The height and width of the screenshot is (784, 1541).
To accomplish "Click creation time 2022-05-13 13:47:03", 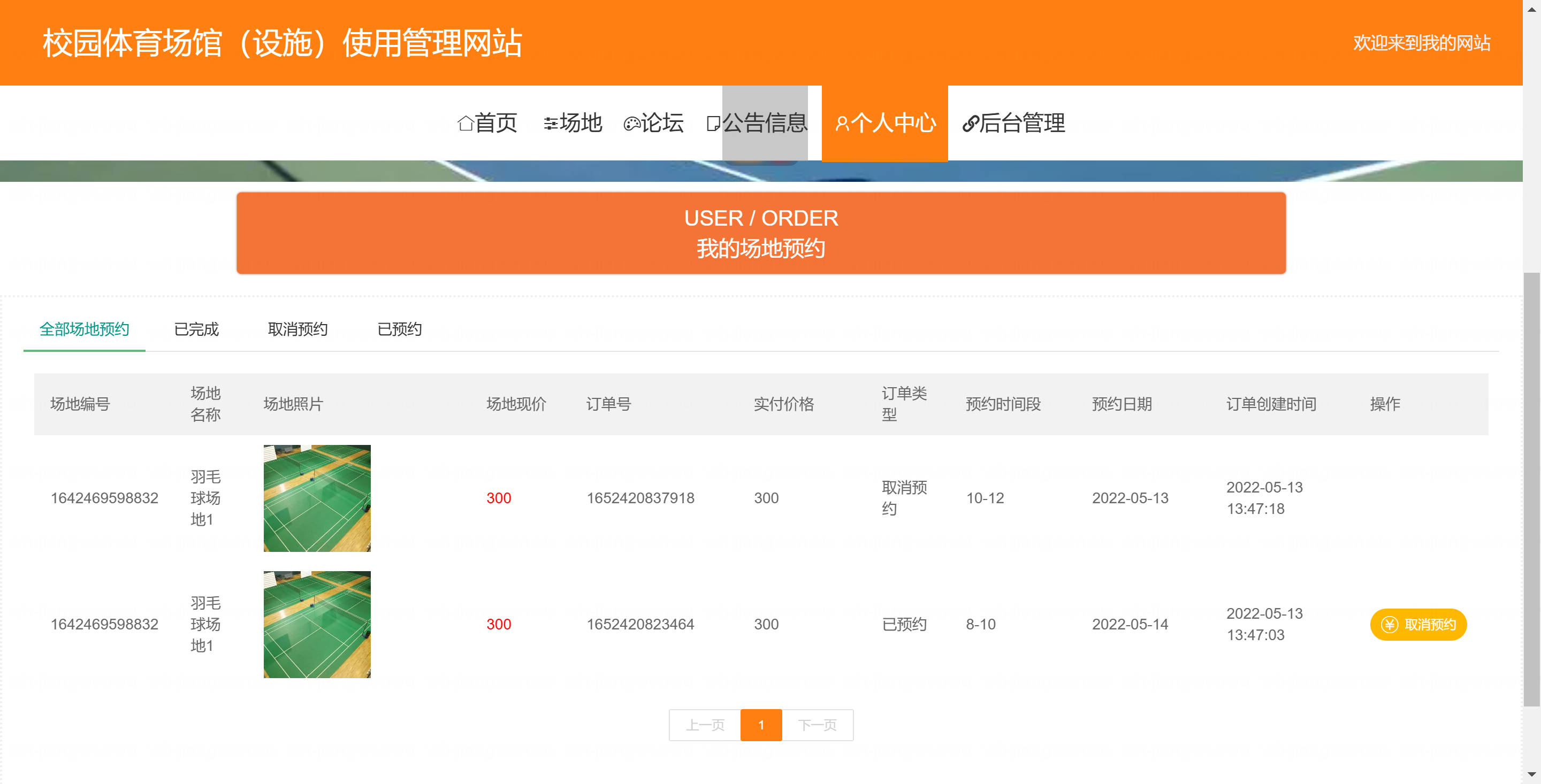I will click(1264, 624).
